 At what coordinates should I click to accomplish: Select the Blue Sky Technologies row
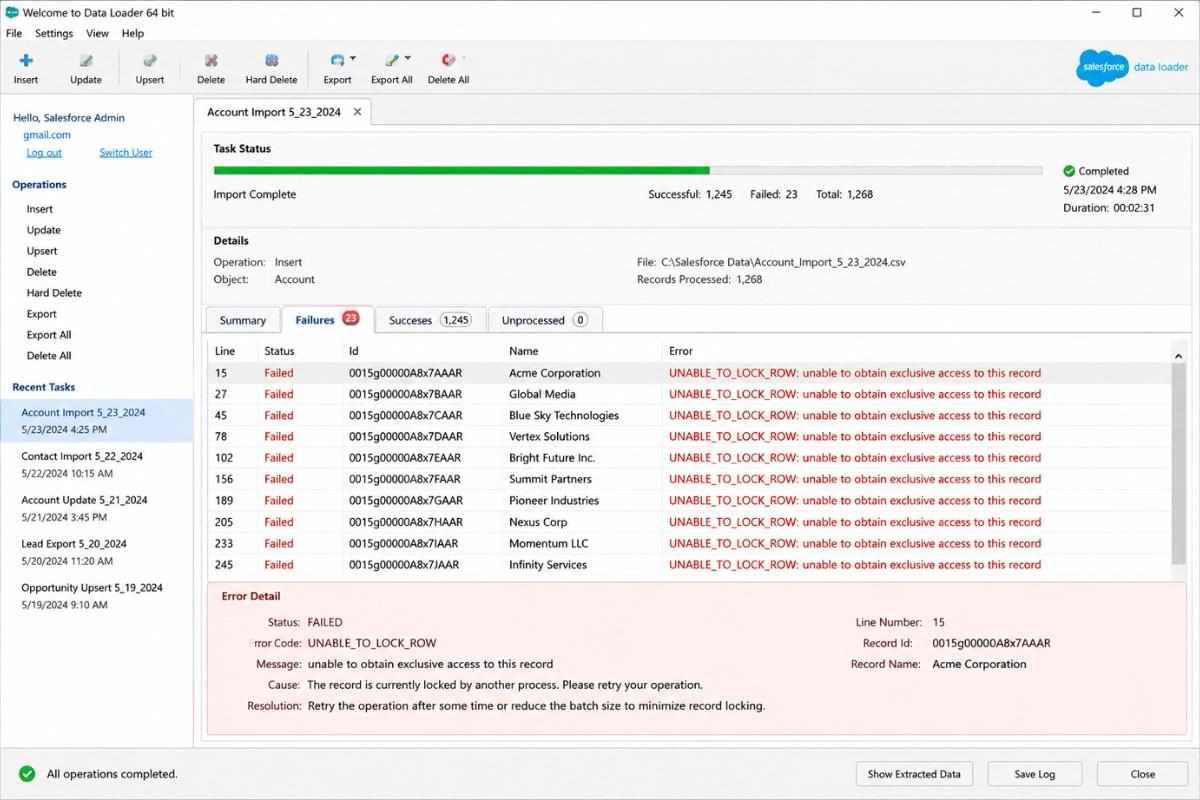(689, 415)
